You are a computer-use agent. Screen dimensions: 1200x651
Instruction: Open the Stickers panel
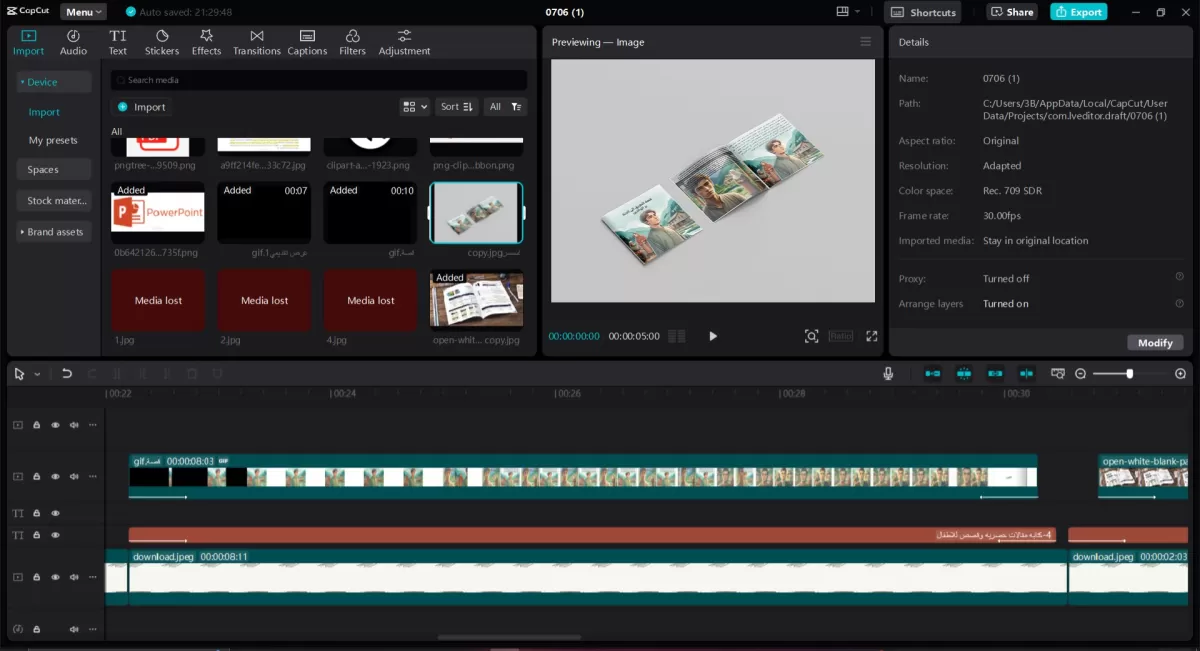(x=162, y=42)
